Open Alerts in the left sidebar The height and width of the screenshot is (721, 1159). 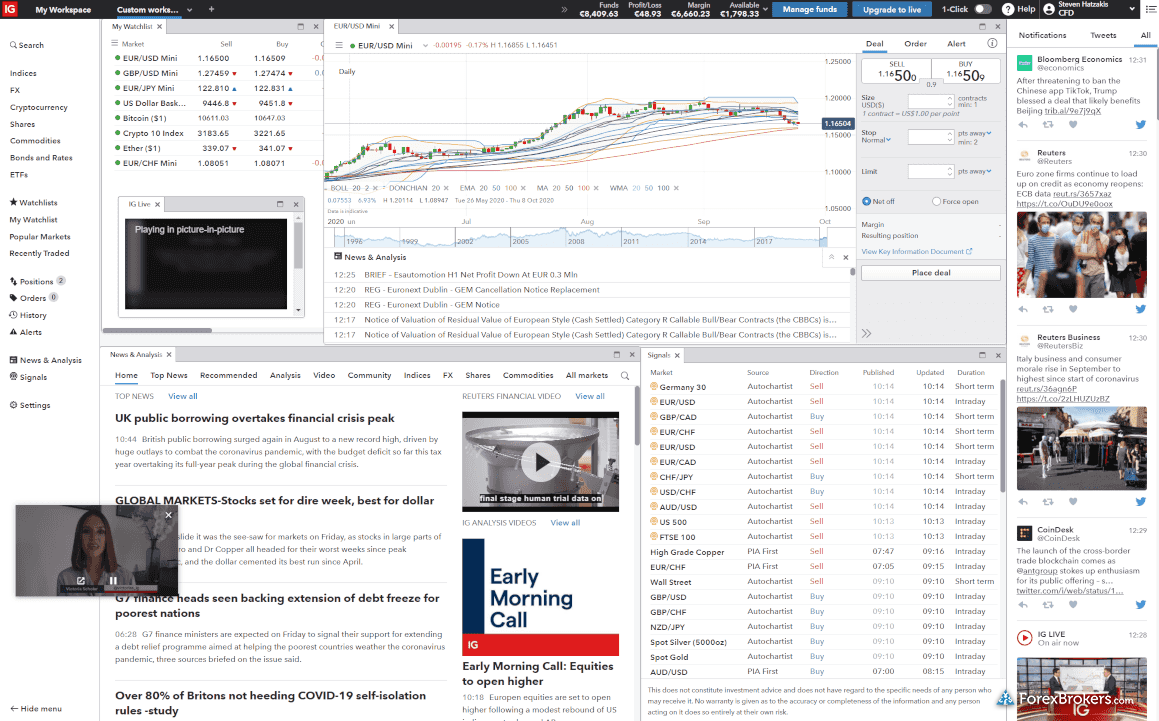coord(26,332)
